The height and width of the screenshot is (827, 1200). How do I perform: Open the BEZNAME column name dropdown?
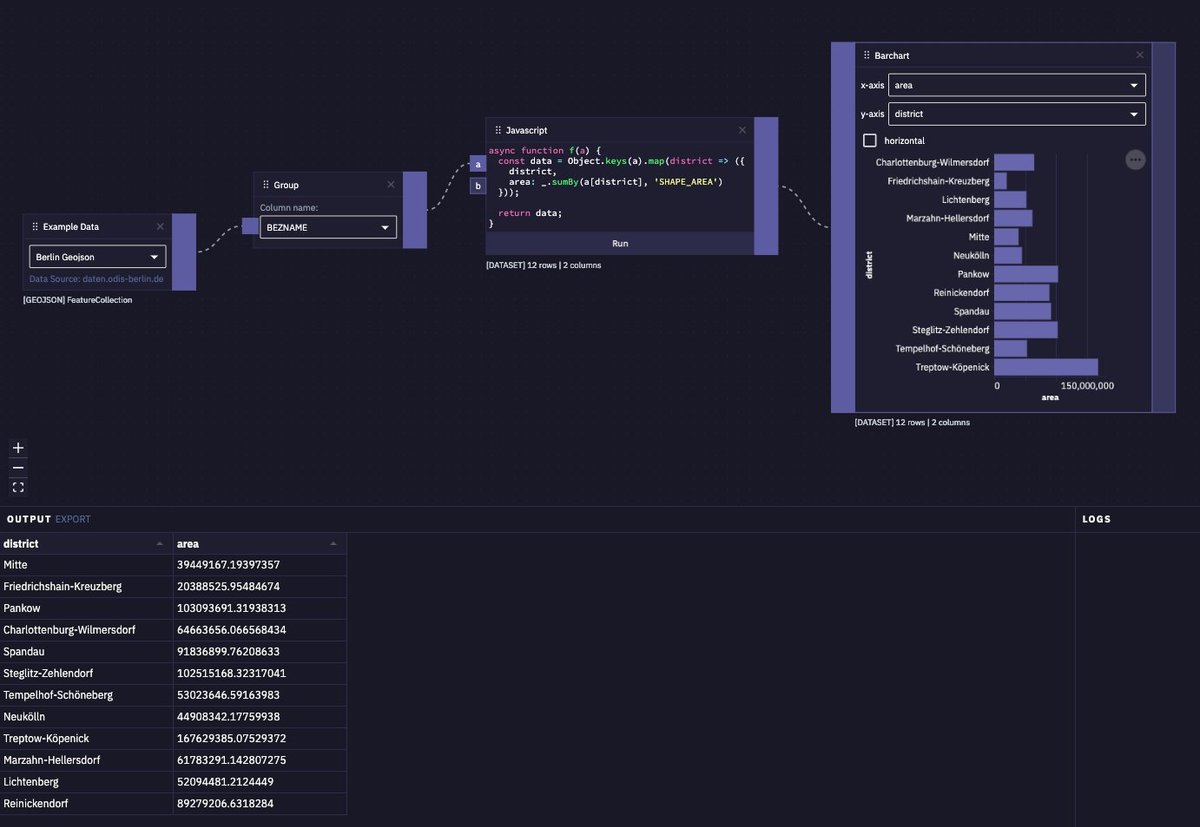327,227
